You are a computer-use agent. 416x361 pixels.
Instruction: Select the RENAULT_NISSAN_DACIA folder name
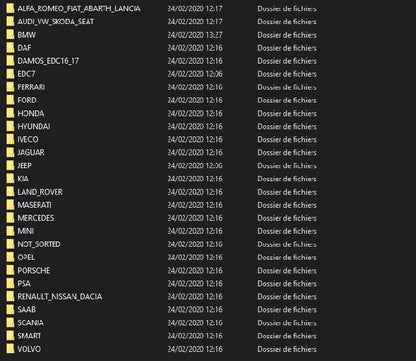tap(60, 297)
